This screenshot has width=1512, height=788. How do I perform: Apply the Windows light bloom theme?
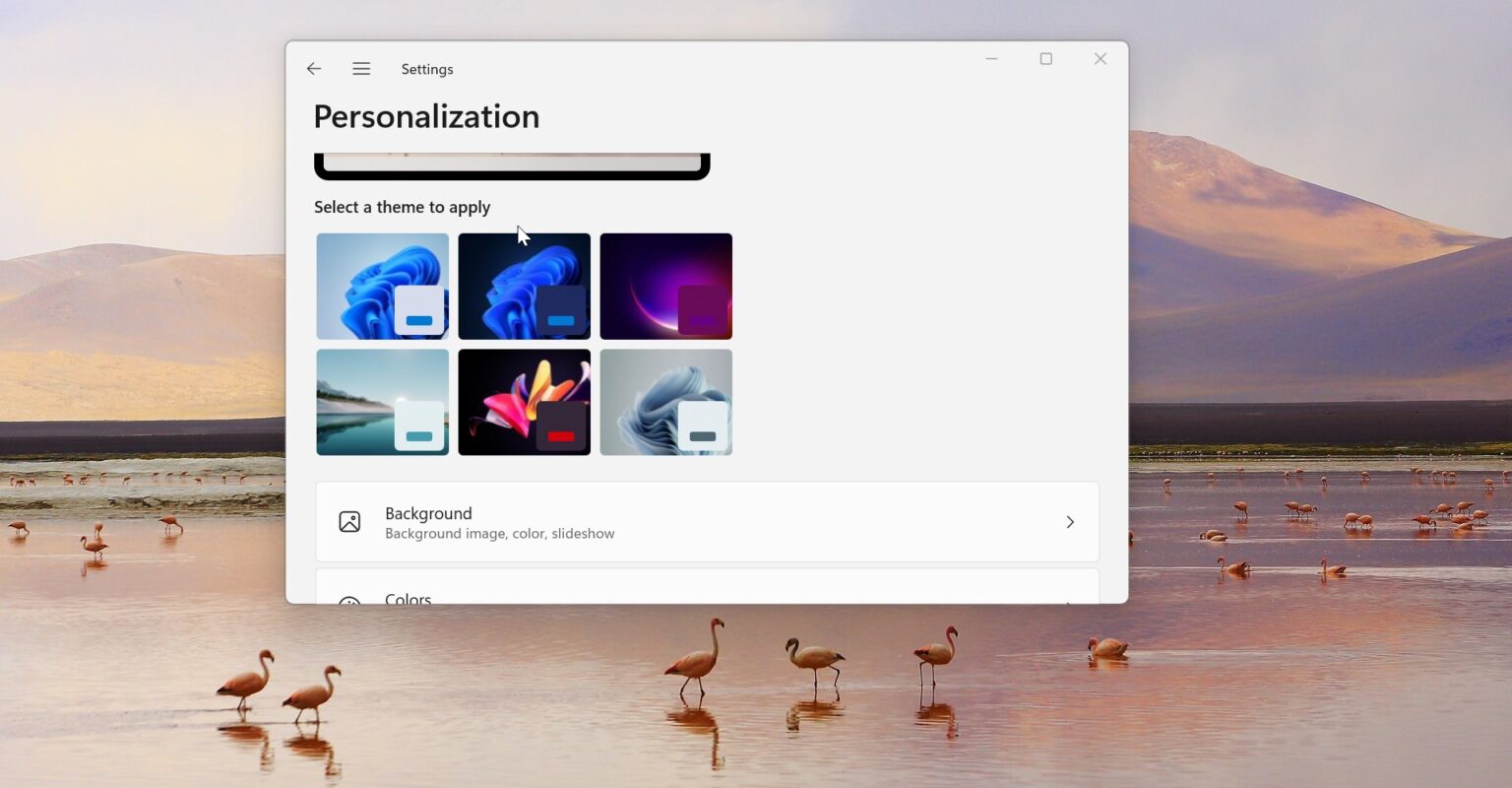point(382,286)
